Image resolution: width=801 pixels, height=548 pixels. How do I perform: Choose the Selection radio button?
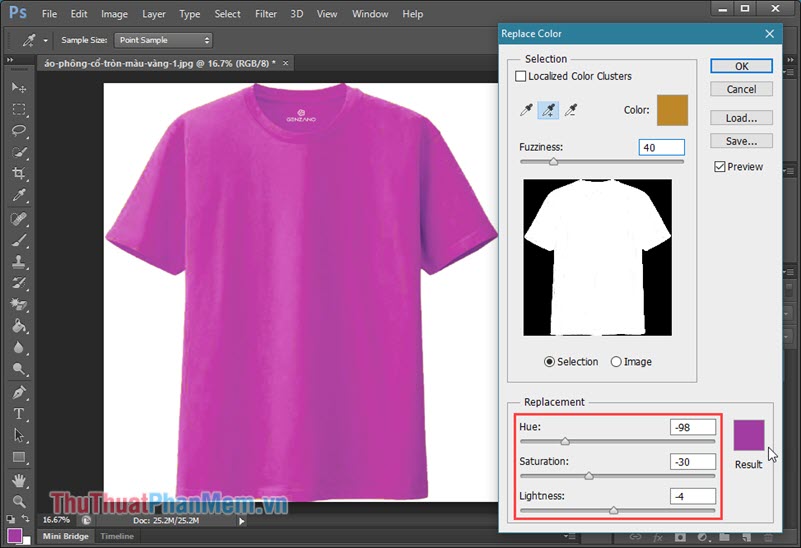pos(549,362)
